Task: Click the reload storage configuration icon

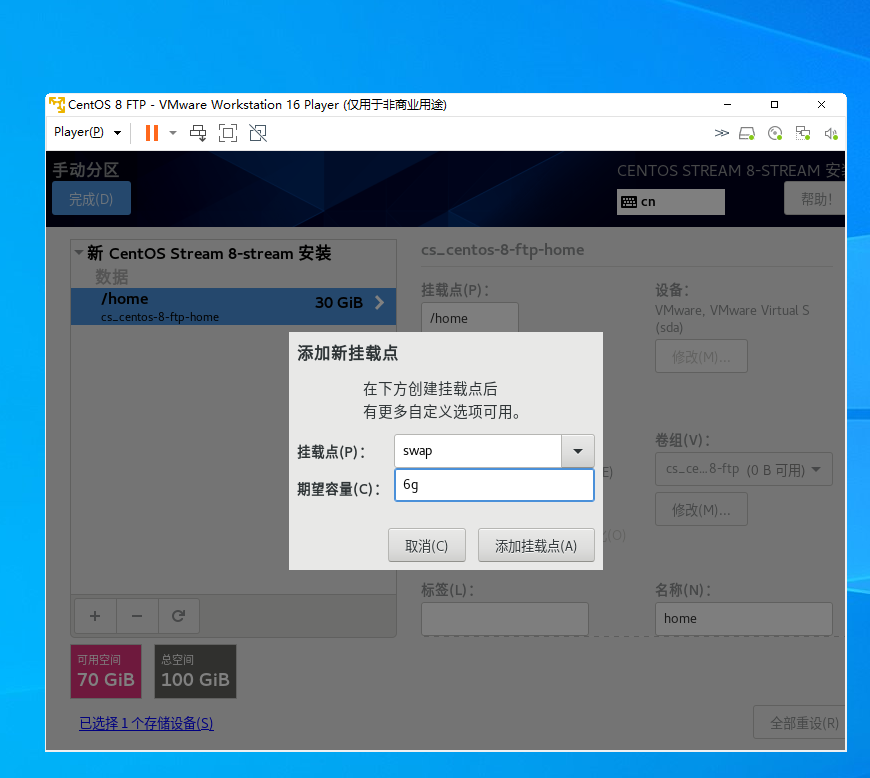Action: coord(179,616)
